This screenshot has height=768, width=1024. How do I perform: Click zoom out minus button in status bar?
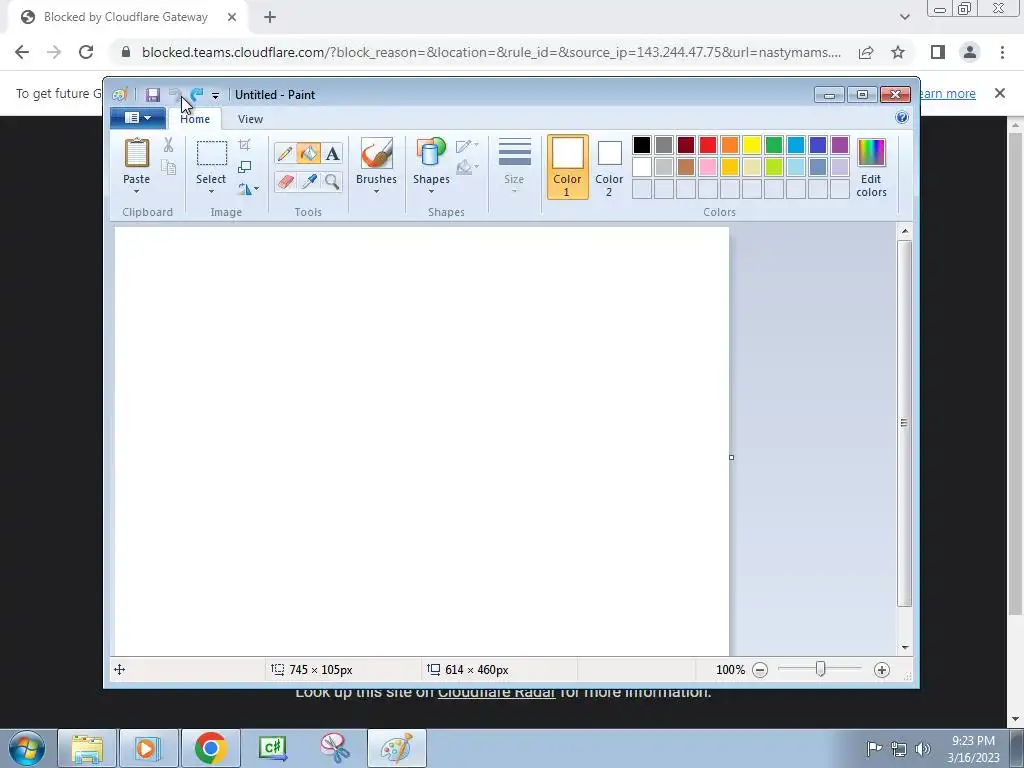tap(760, 670)
